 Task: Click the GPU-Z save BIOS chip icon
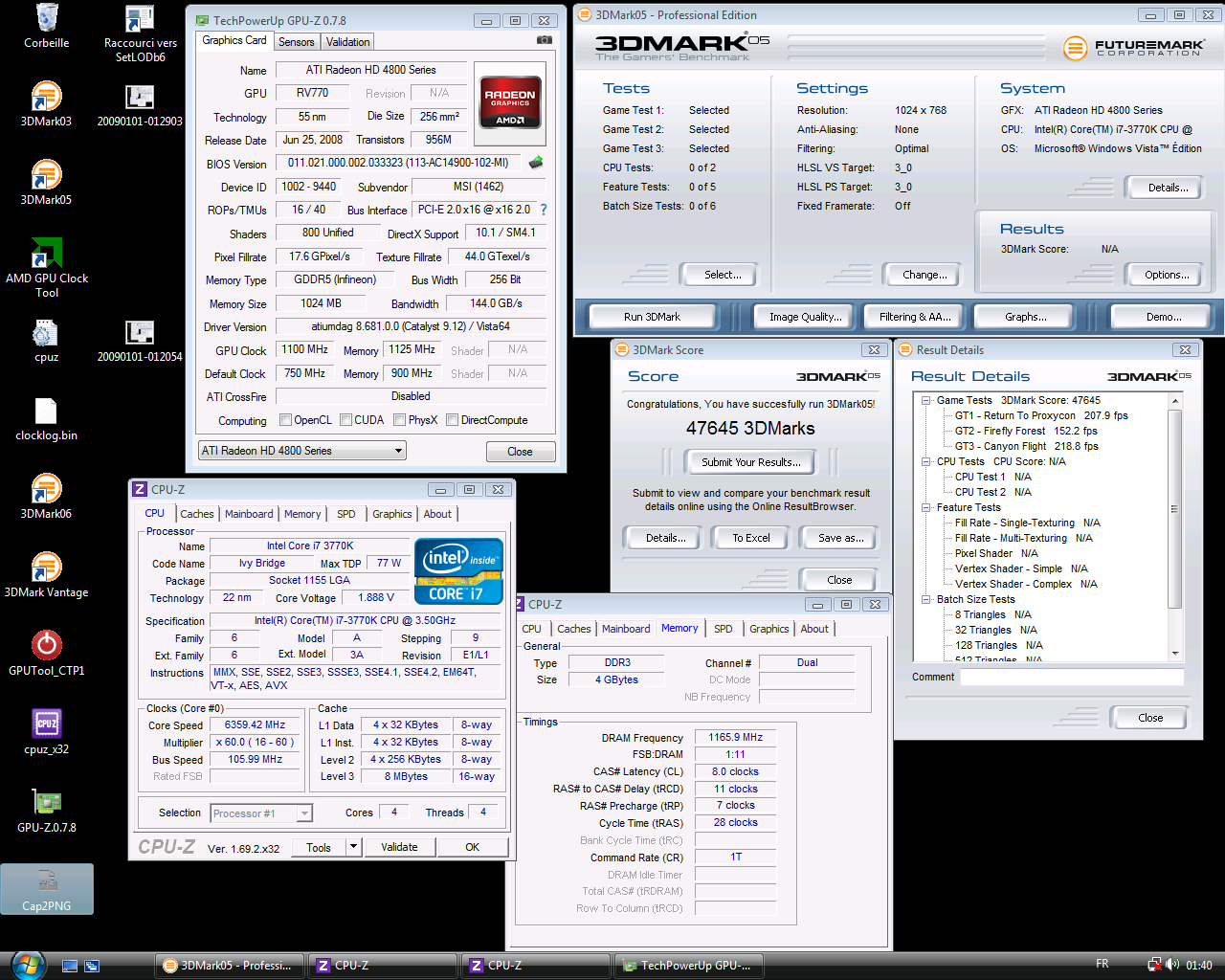[536, 163]
